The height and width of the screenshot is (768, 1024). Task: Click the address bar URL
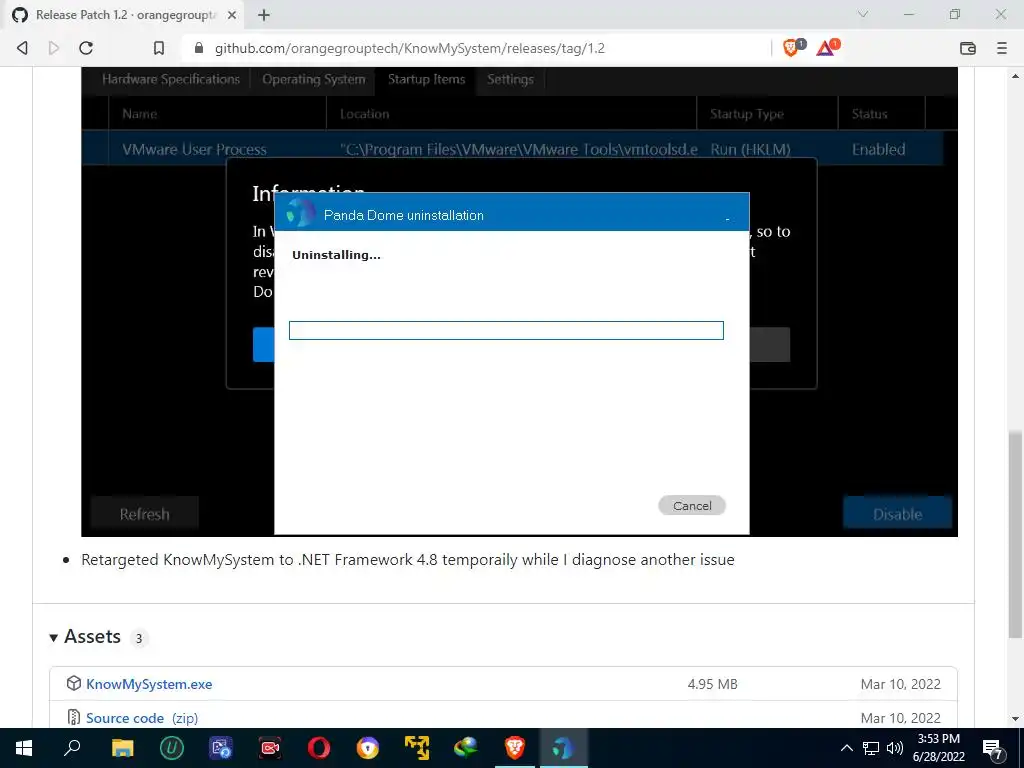click(x=409, y=48)
